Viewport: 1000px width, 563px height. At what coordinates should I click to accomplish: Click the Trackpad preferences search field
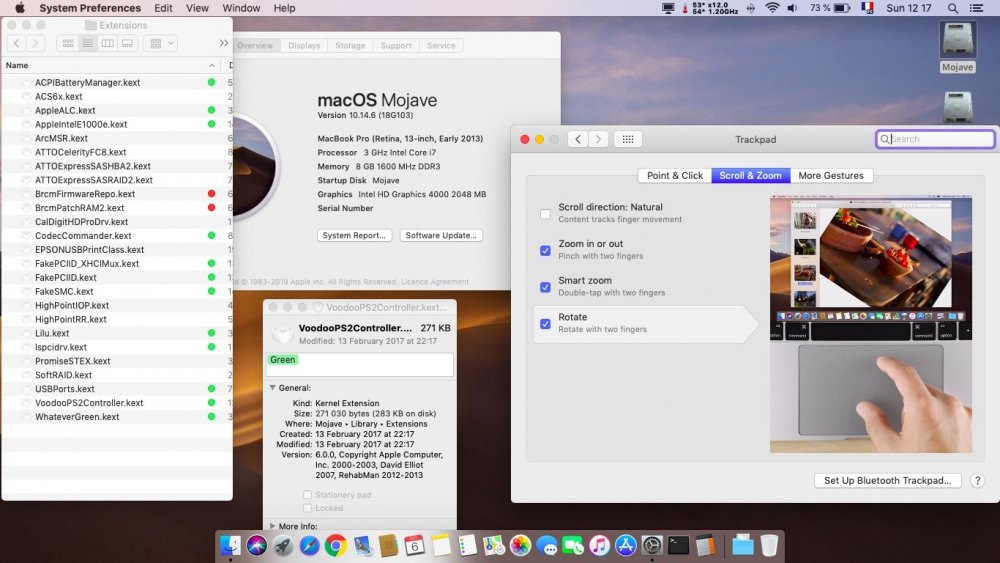click(x=935, y=139)
